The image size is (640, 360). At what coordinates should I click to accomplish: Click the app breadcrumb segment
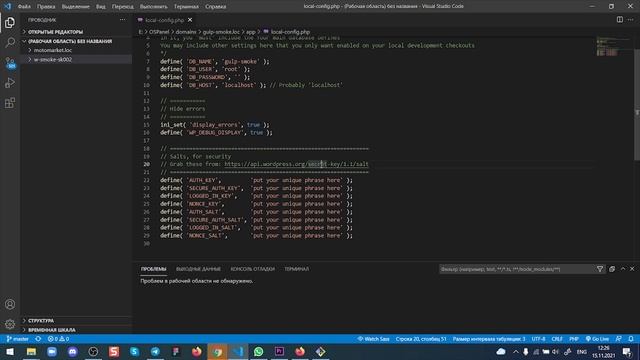(250, 31)
